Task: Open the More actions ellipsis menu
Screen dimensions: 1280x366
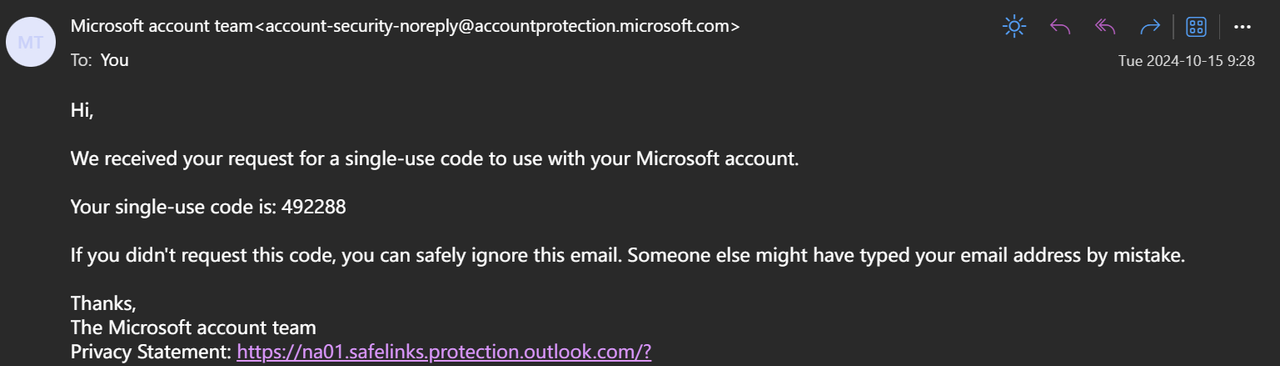Action: click(x=1242, y=27)
